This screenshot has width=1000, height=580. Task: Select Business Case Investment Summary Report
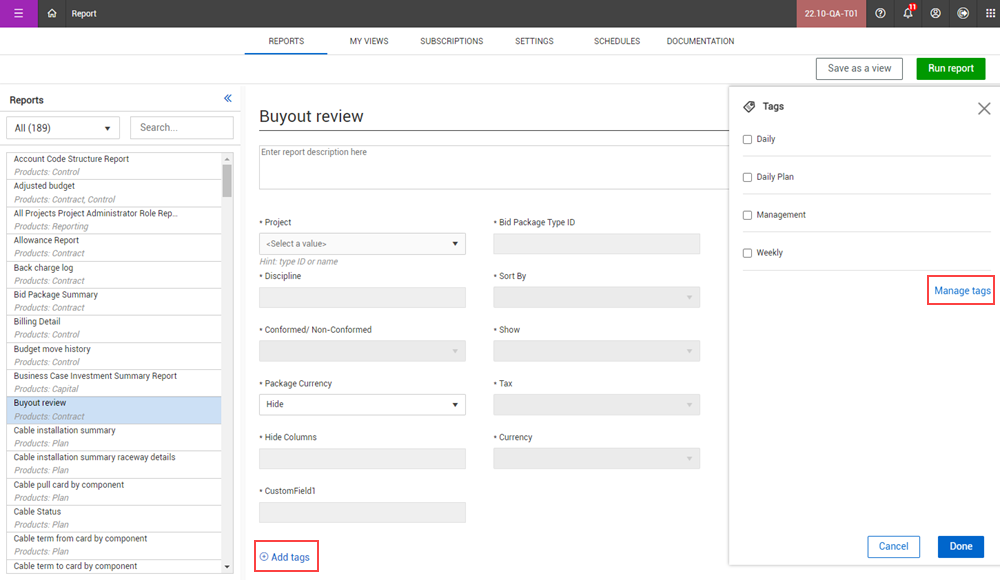tap(114, 382)
